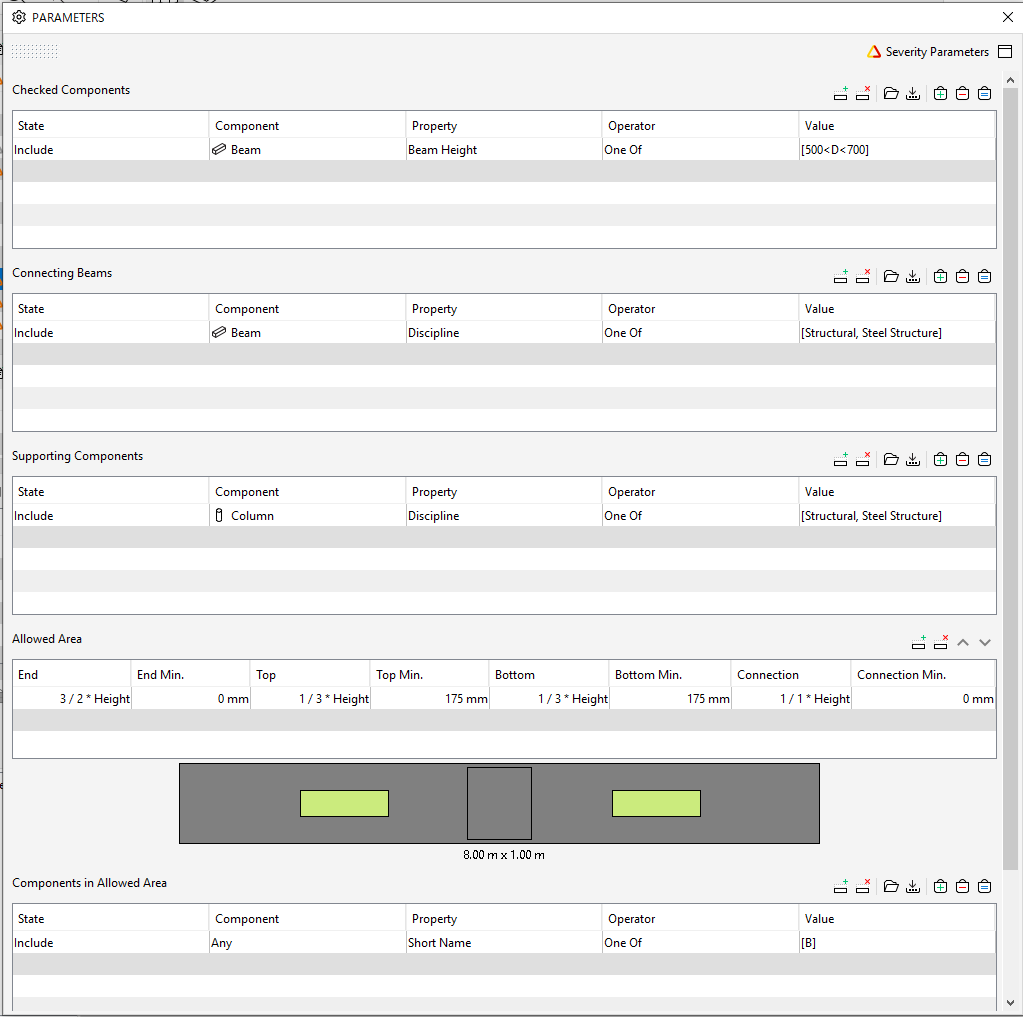1023x1017 pixels.
Task: Select Short Name property cell
Action: 504,943
